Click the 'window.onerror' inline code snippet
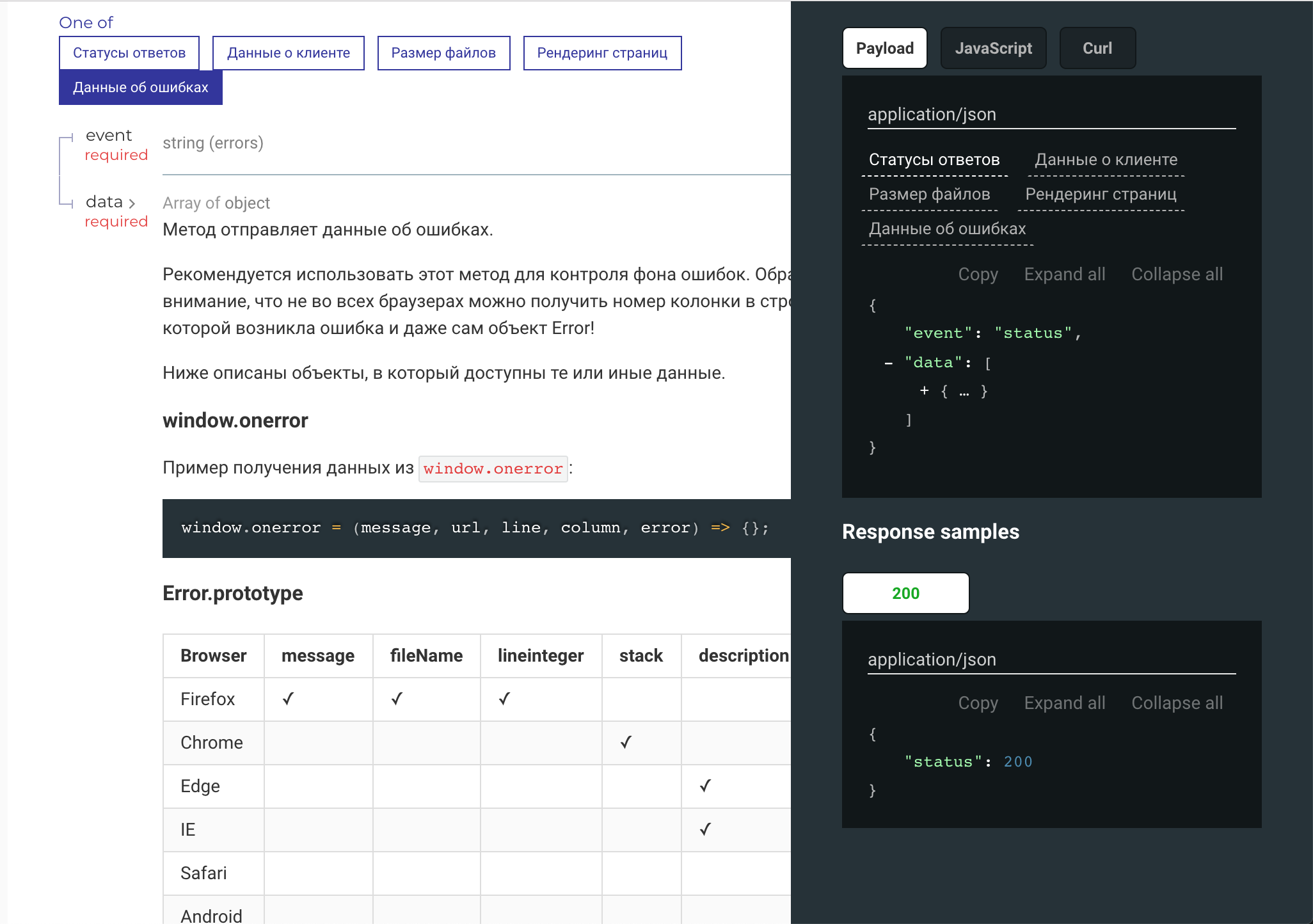This screenshot has height=924, width=1313. 493,469
